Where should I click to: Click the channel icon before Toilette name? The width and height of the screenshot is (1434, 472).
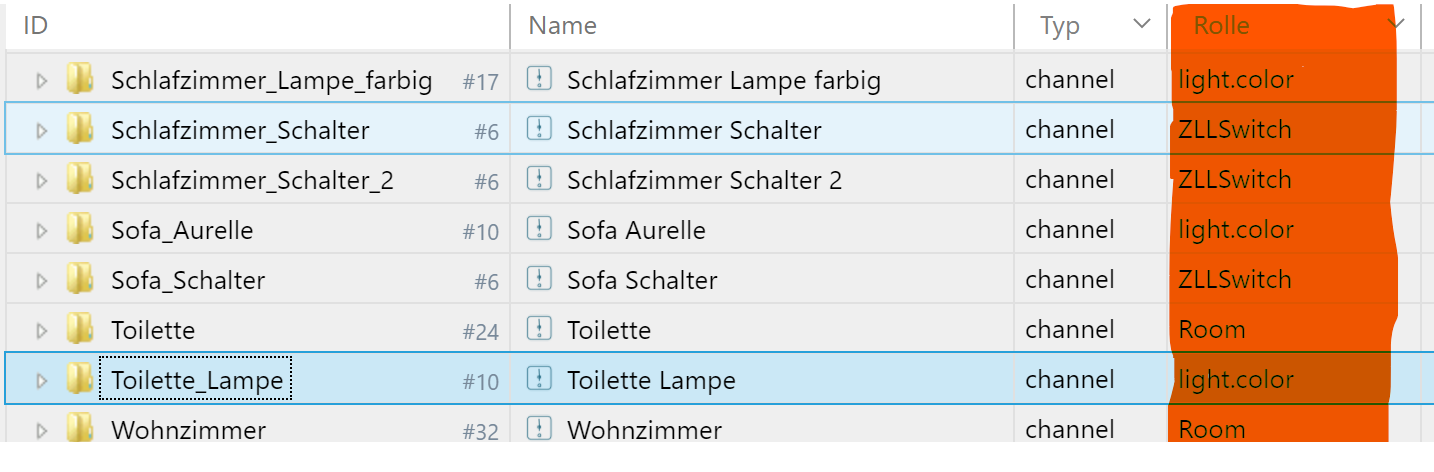pyautogui.click(x=539, y=329)
